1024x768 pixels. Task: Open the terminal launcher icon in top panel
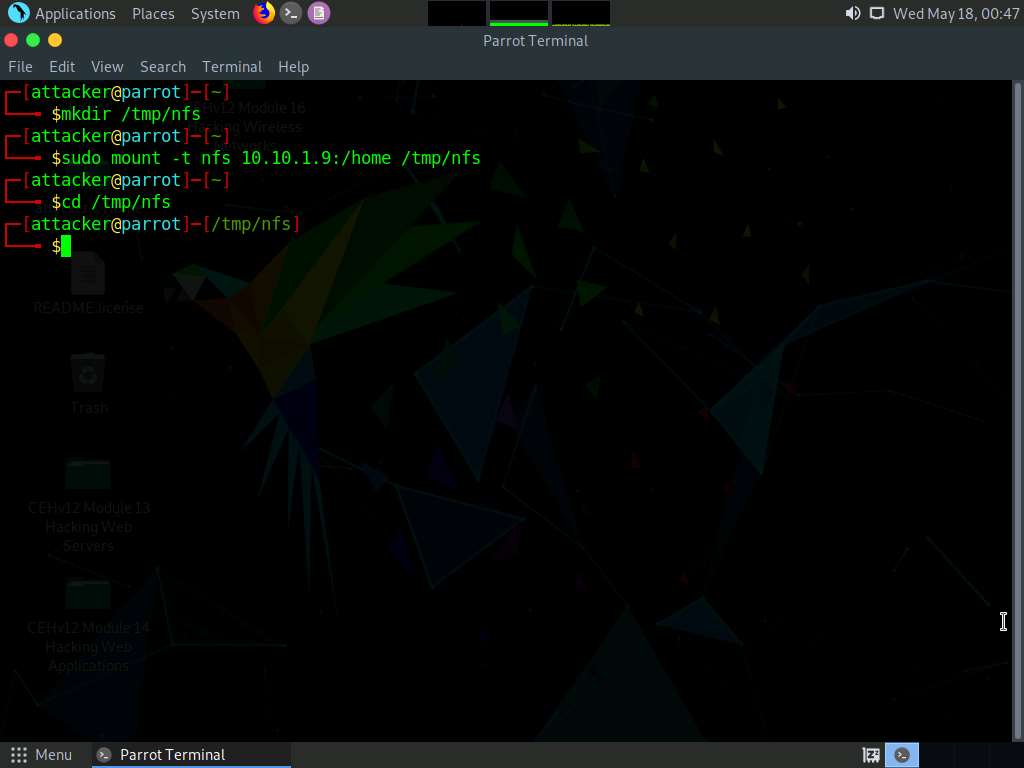(x=291, y=13)
